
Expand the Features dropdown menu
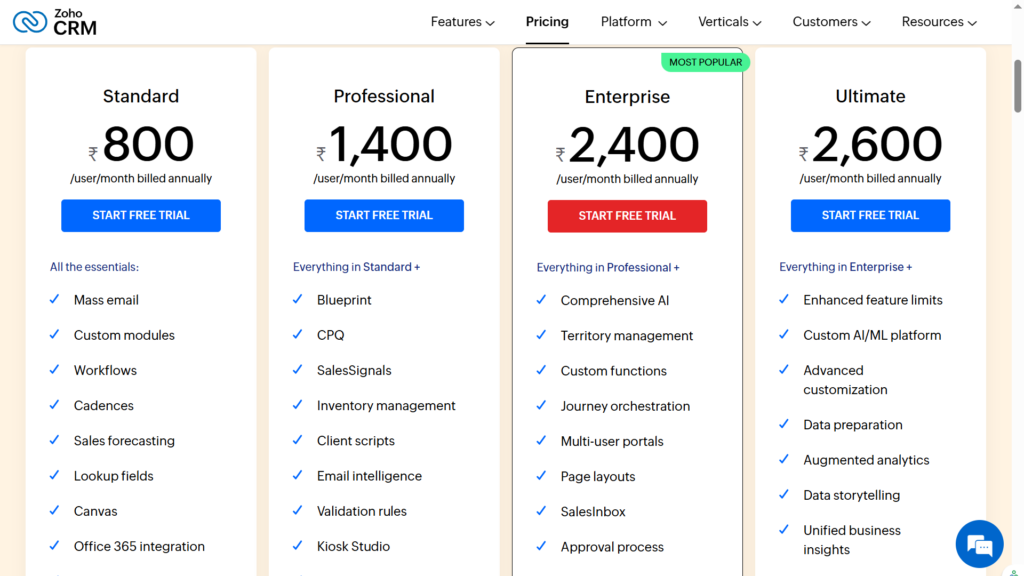click(462, 22)
